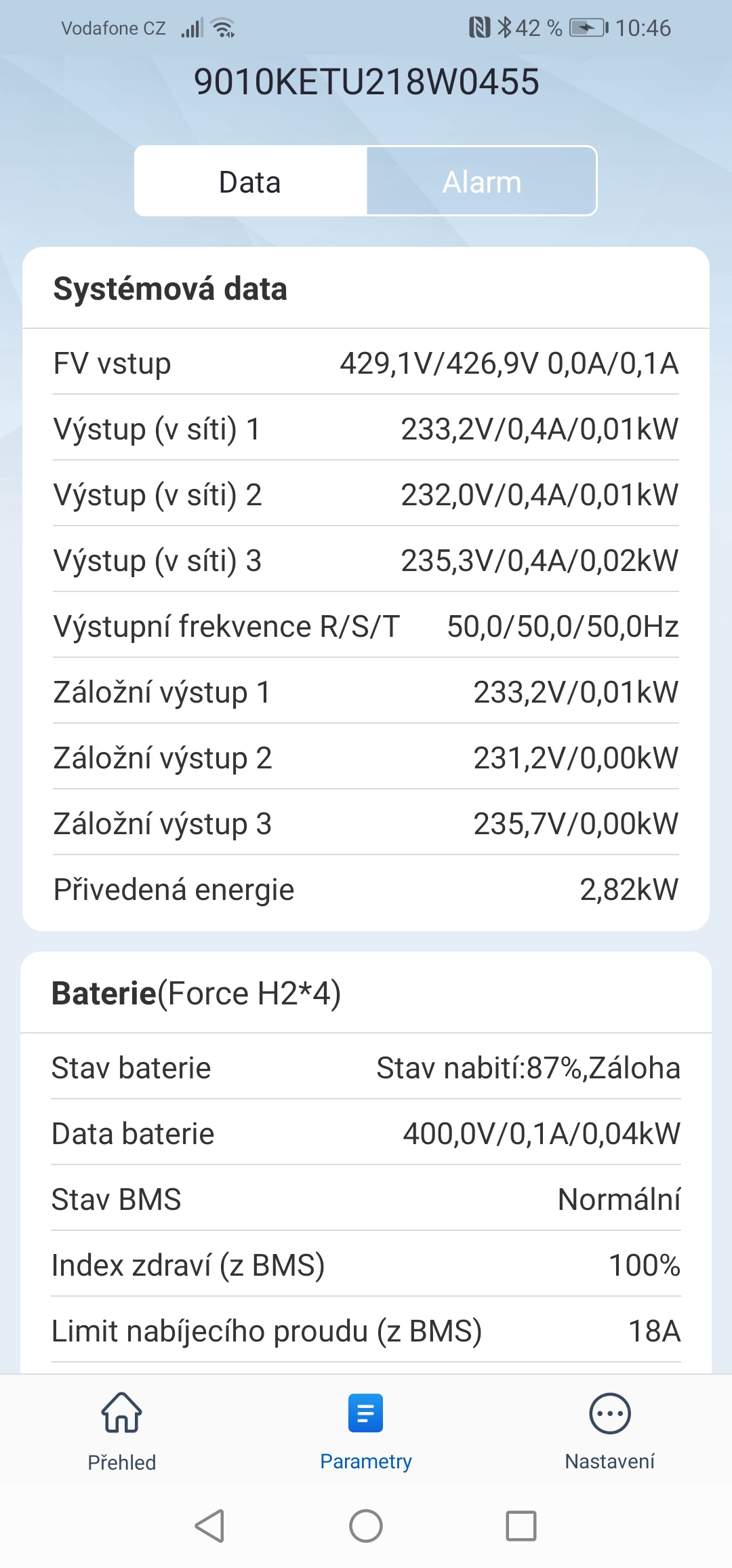
Task: Tap the battery status icon
Action: 588,28
